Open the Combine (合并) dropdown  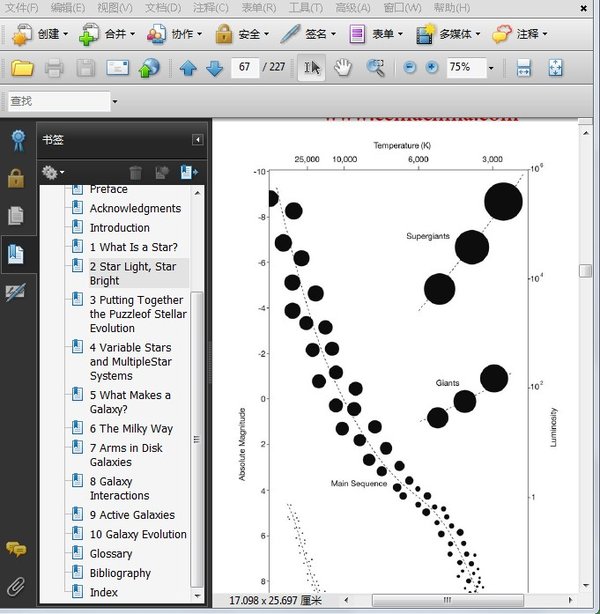pos(107,34)
